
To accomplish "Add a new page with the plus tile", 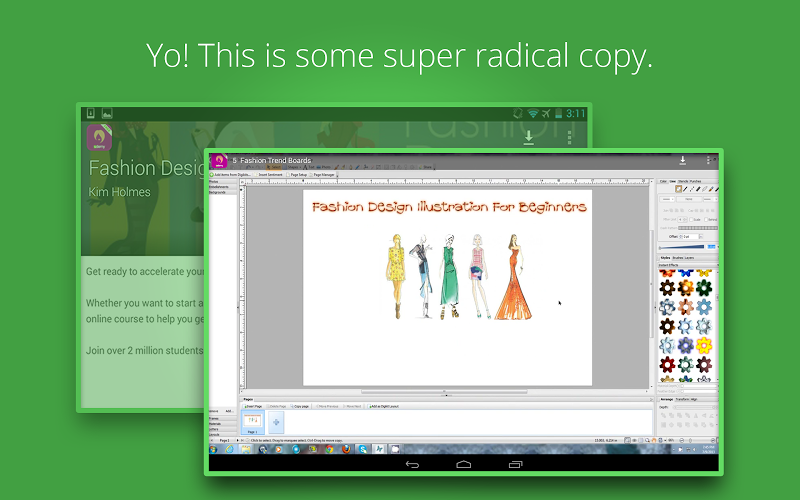I will coord(276,424).
